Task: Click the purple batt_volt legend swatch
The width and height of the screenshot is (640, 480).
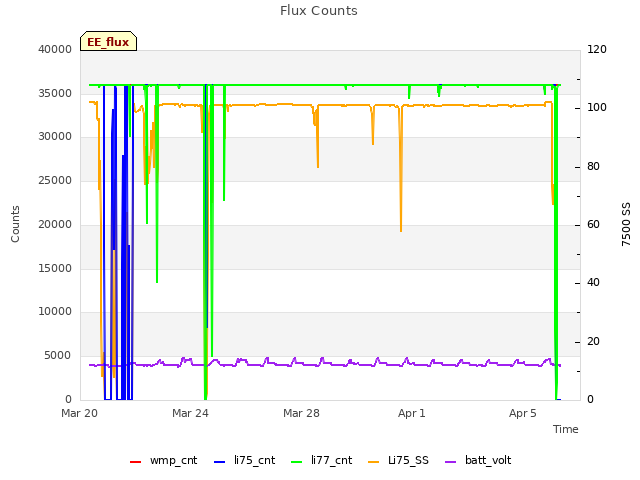Action: click(450, 462)
